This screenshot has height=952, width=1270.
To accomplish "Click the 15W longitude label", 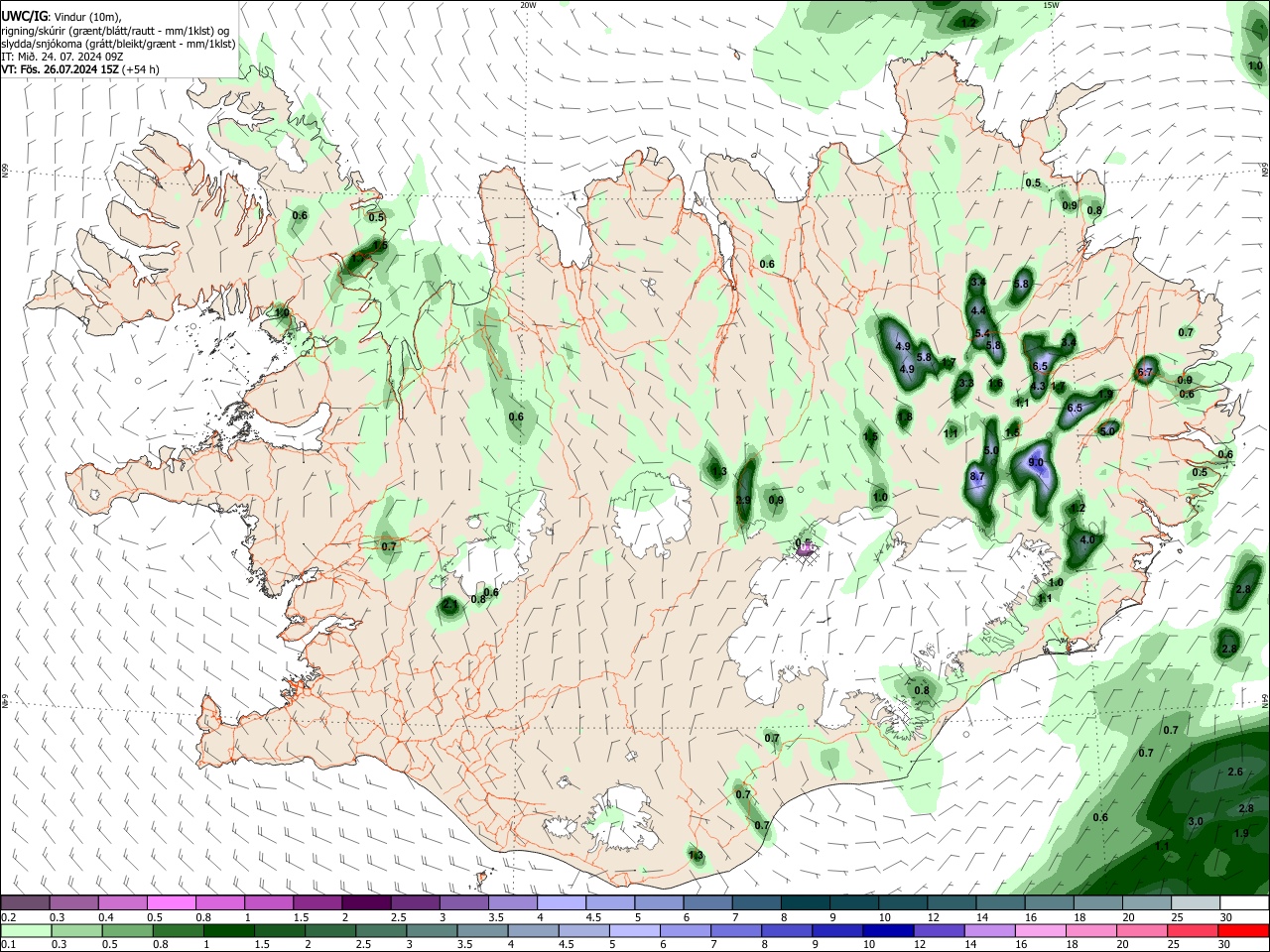I will pos(1051,5).
